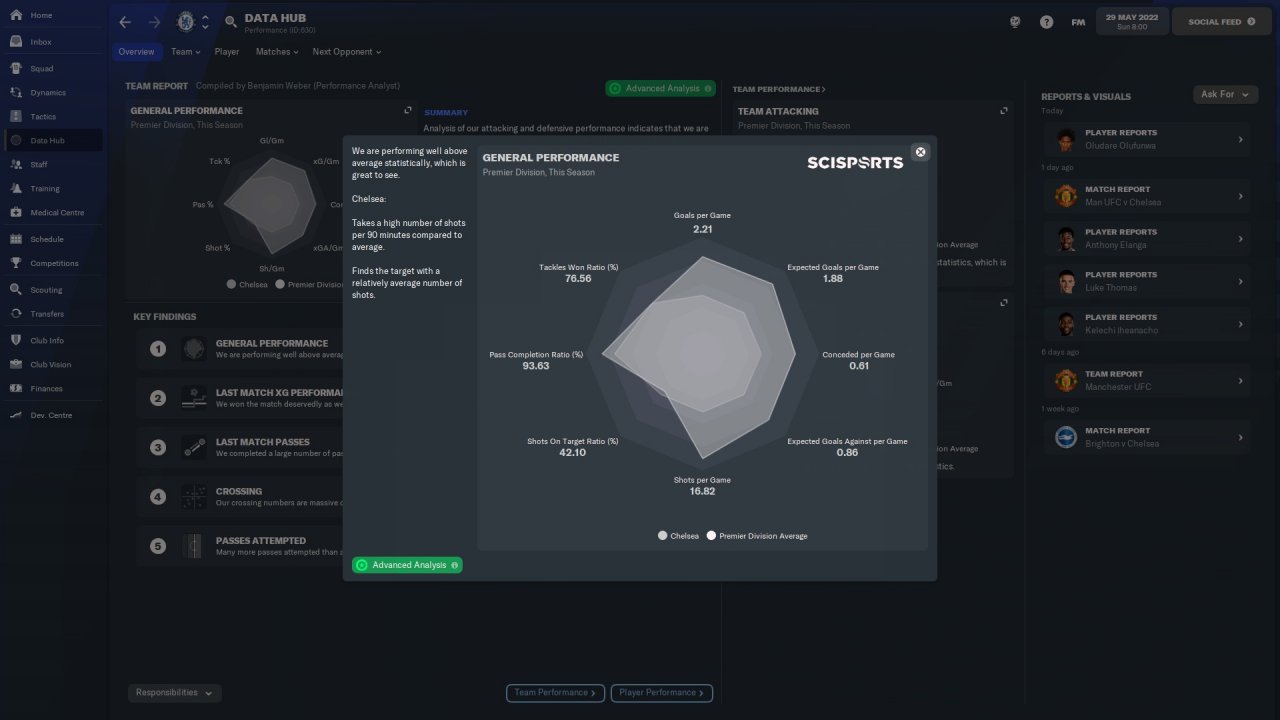The image size is (1280, 720).
Task: Open the Inbox sidebar icon
Action: tap(16, 42)
